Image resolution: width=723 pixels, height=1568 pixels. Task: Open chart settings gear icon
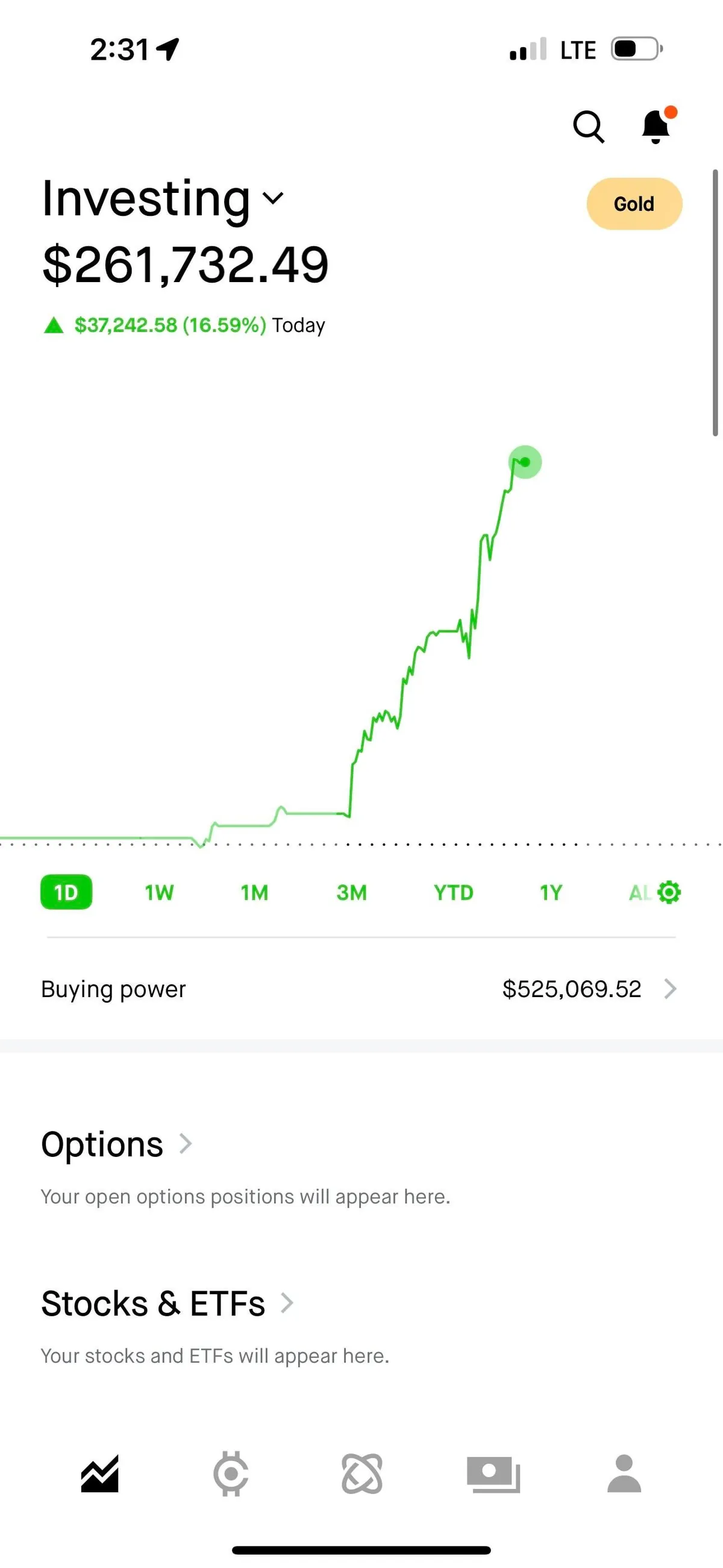tap(669, 892)
